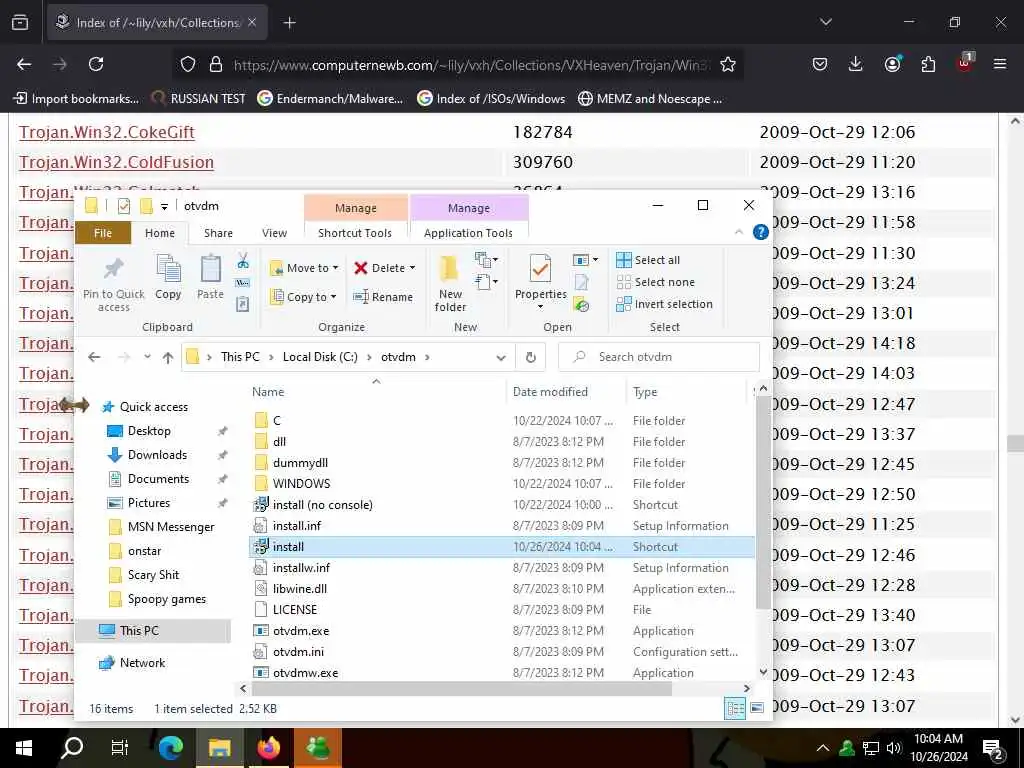Open Firefox Downloads panel arrow icon
The image size is (1024, 768).
pos(856,64)
